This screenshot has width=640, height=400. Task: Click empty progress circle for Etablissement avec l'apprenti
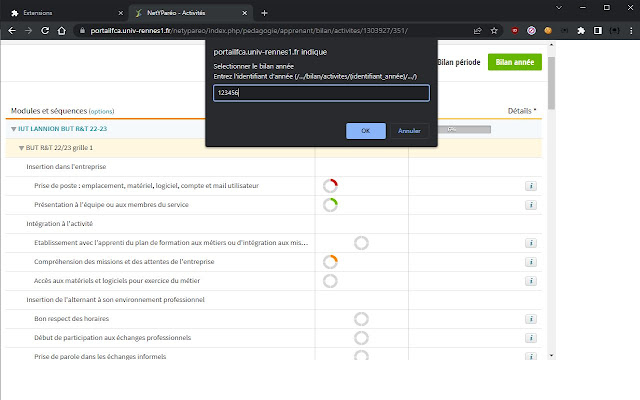coord(361,243)
